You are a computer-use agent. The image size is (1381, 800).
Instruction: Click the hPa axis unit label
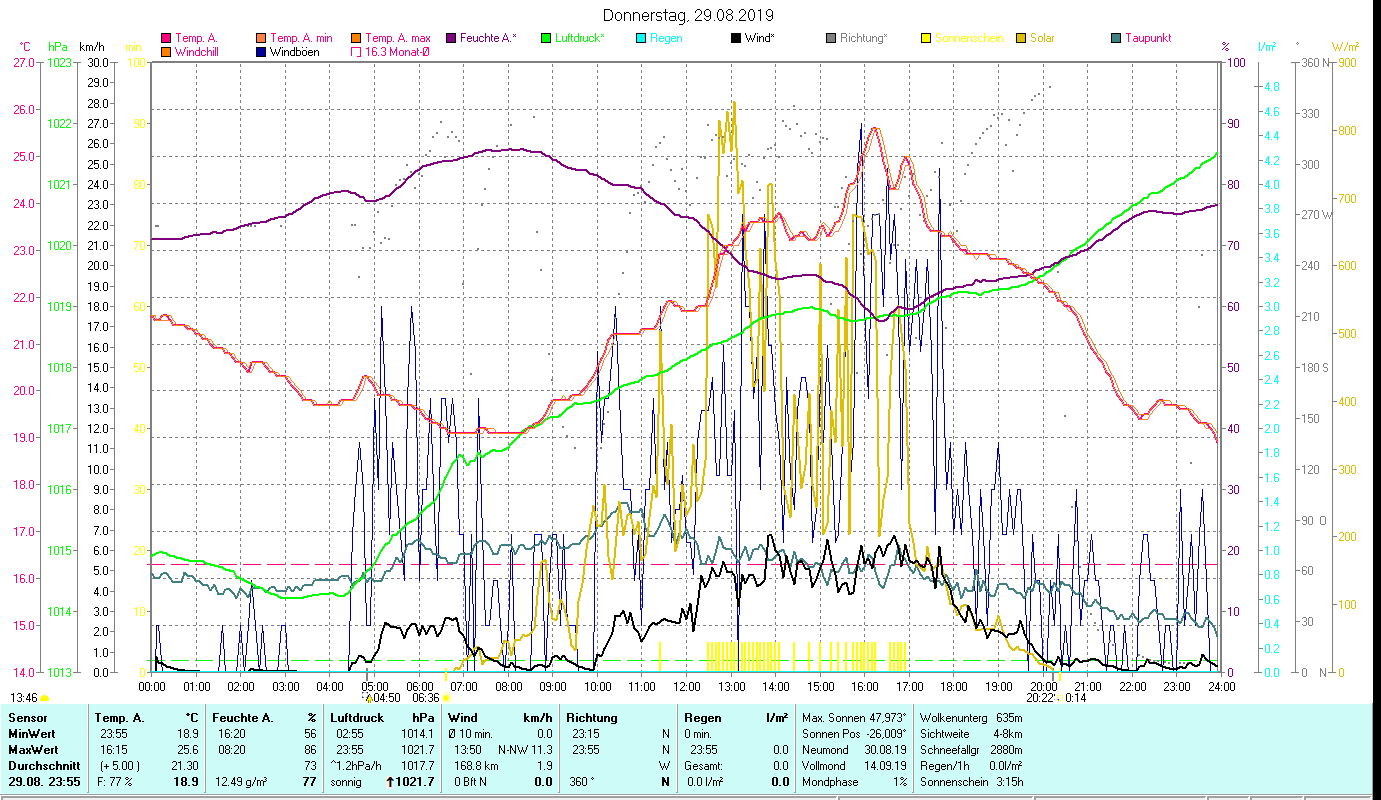pyautogui.click(x=58, y=47)
